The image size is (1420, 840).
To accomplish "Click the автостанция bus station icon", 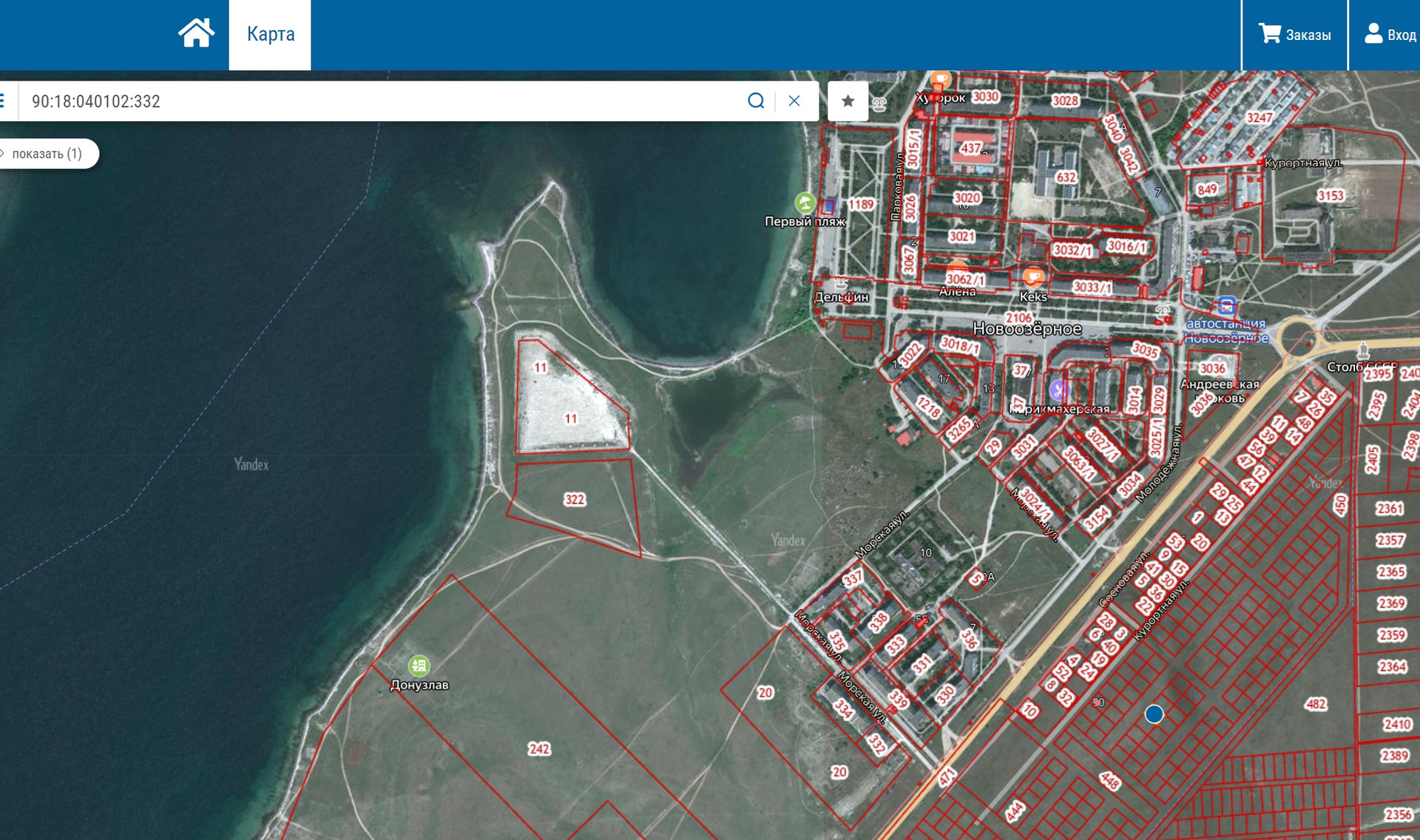I will 1225,305.
